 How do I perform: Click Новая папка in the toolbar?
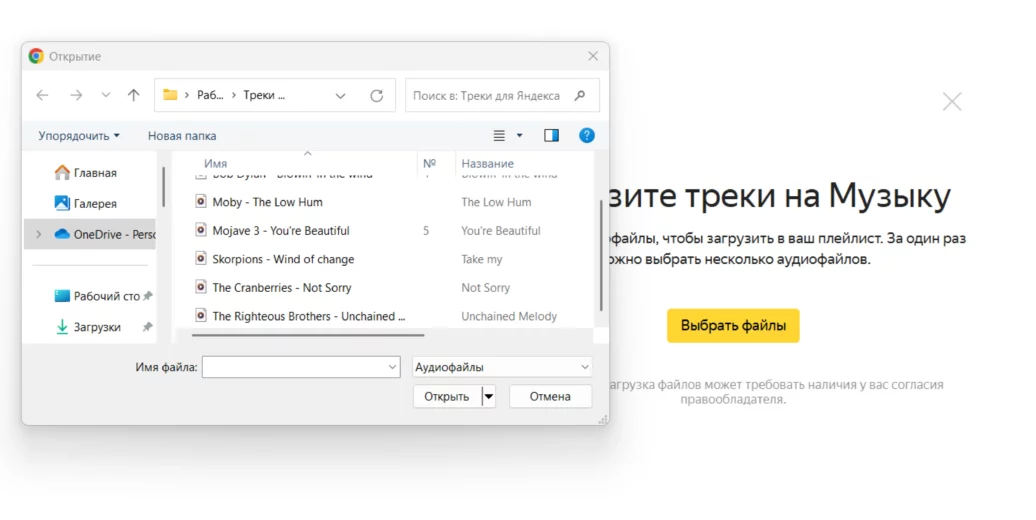(182, 135)
